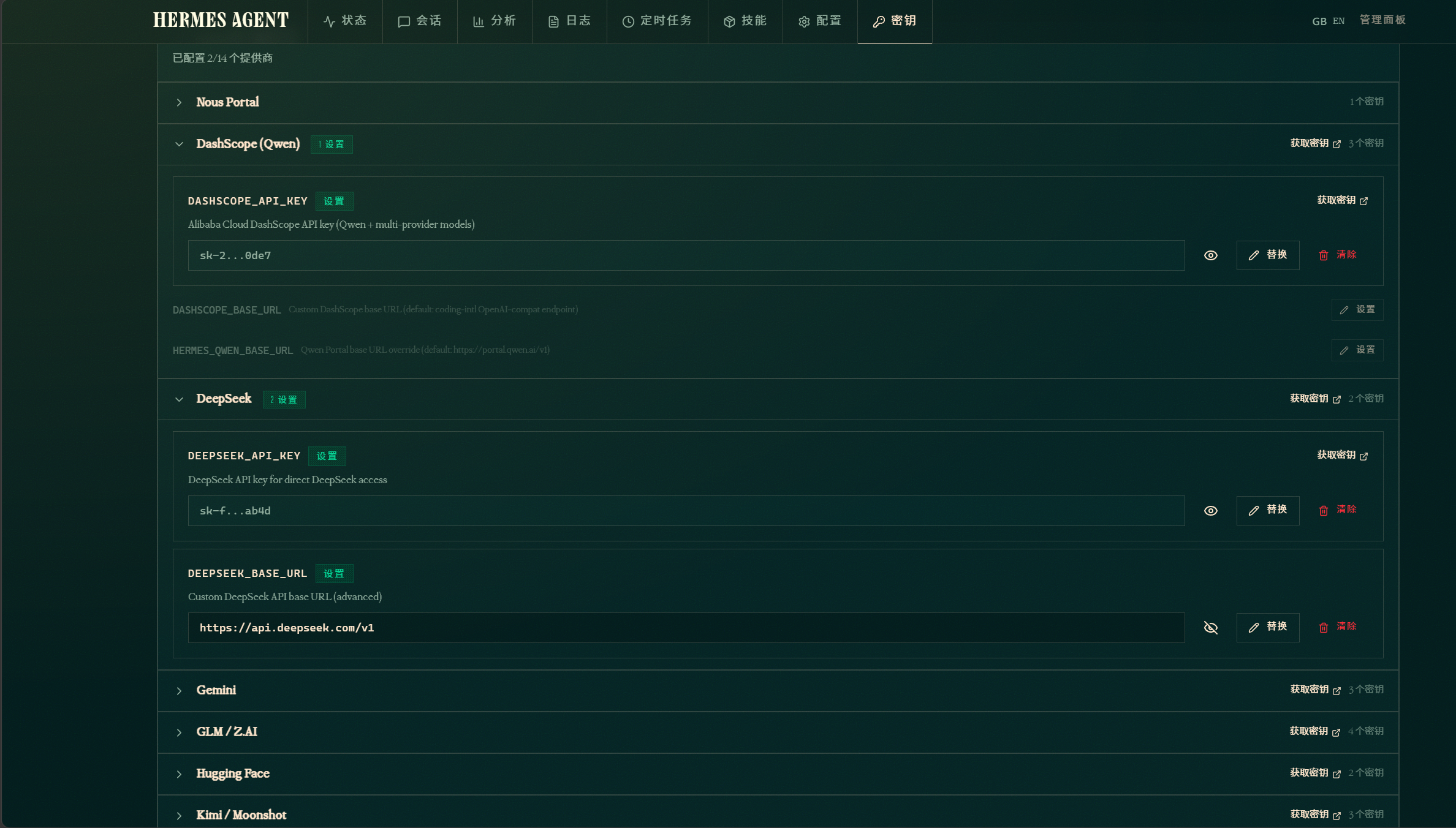Switch to the 技能 skills tab
Screen dimensions: 1456x828
tap(745, 21)
